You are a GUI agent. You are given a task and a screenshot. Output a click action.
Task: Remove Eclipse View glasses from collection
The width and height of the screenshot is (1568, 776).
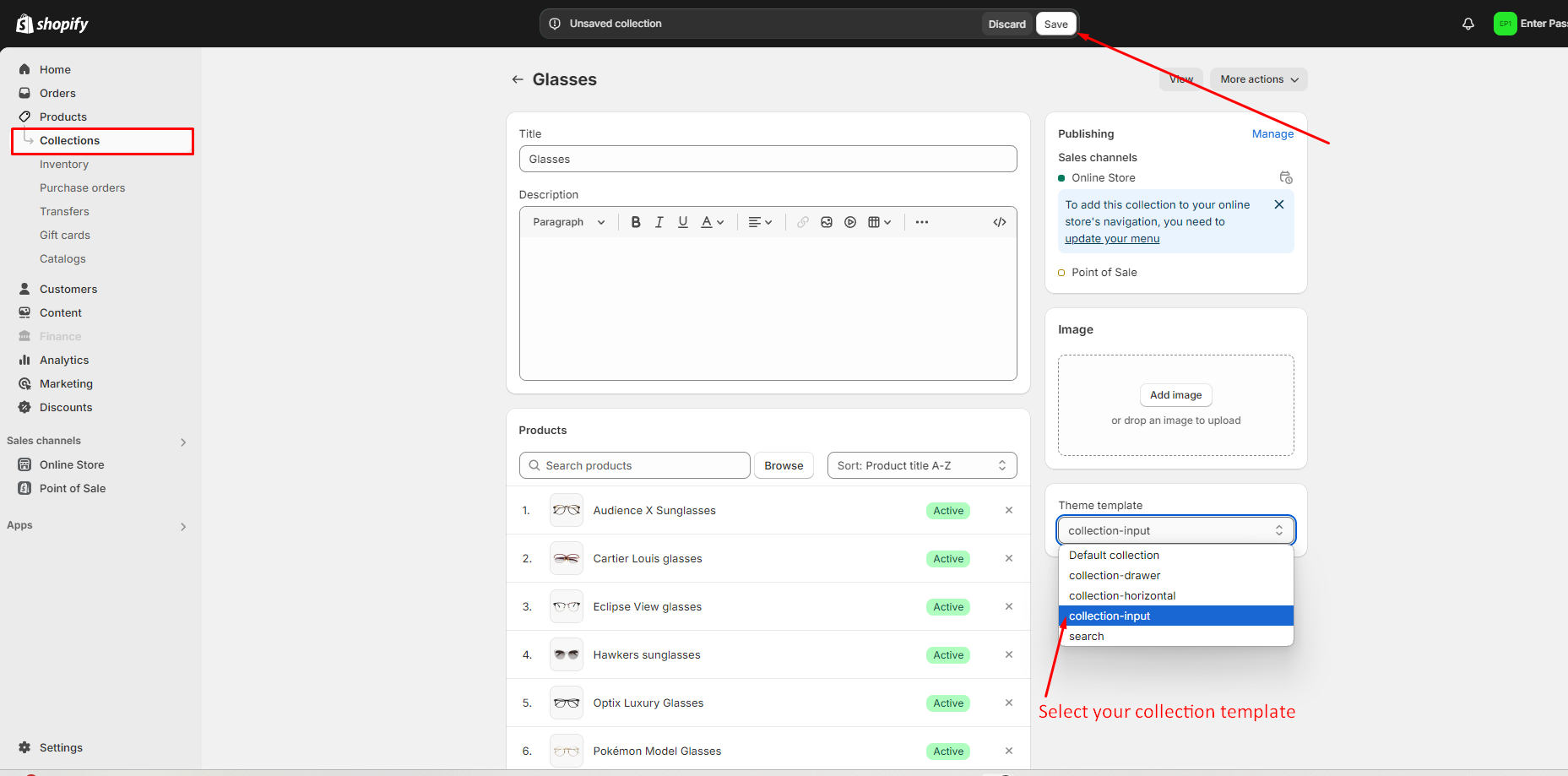click(x=1009, y=606)
